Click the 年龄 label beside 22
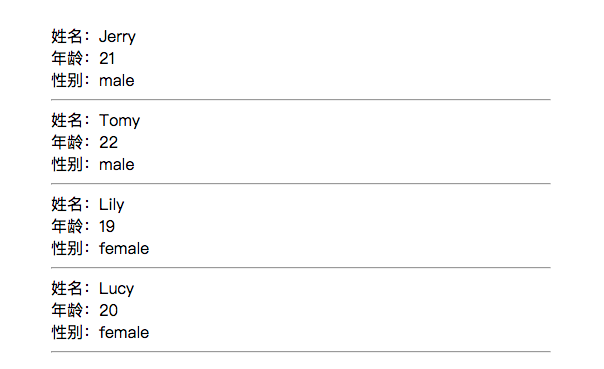Viewport: 604px width, 369px height. tap(67, 143)
